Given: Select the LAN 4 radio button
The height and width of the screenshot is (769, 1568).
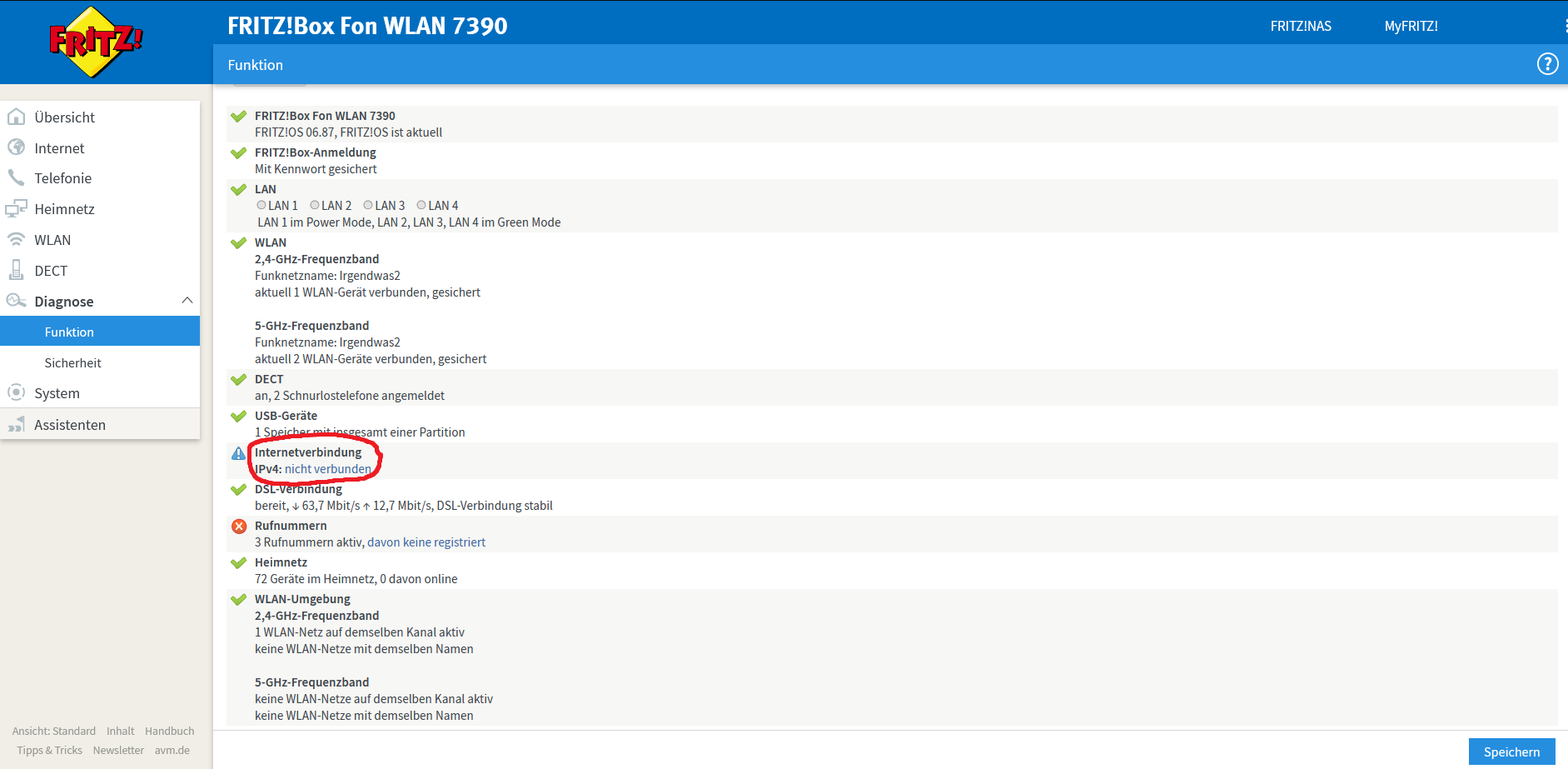Looking at the screenshot, I should tap(421, 205).
